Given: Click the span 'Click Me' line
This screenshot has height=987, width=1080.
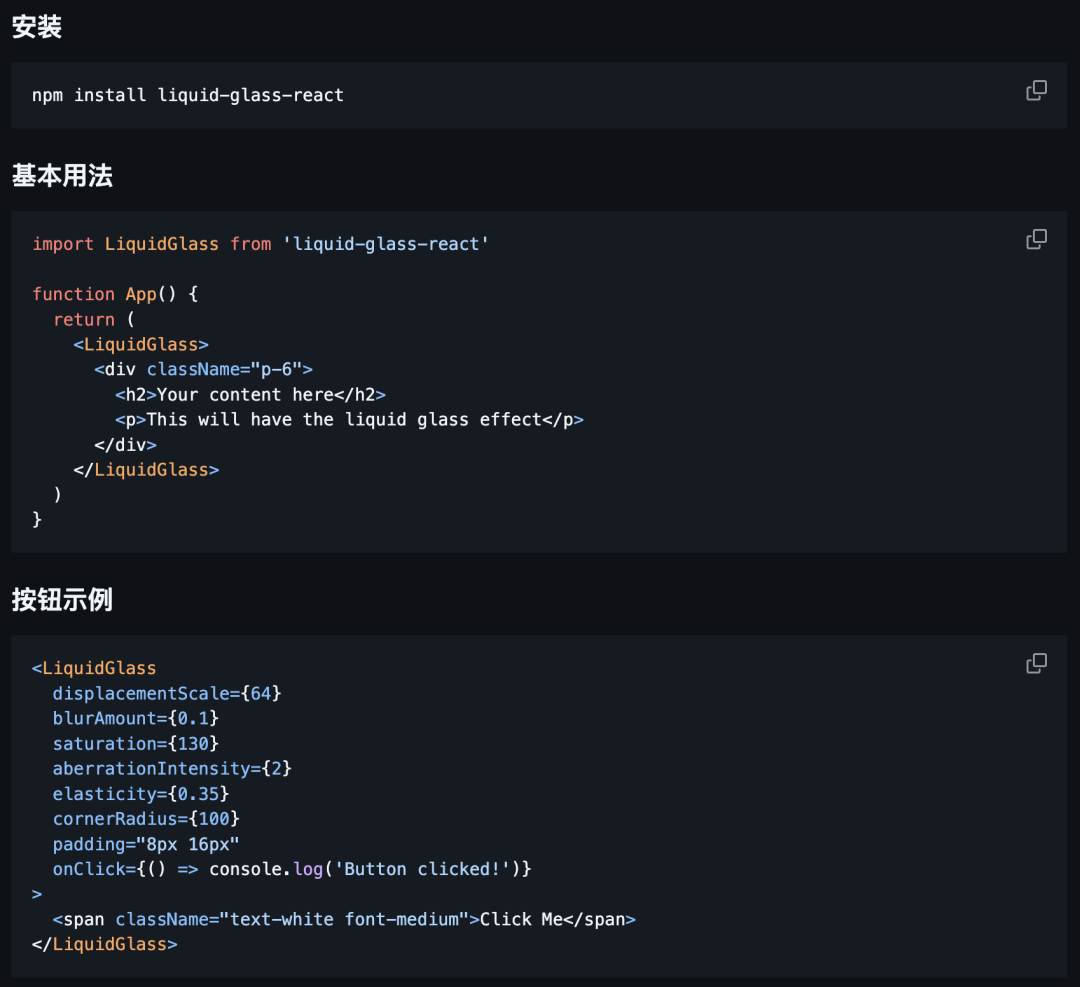Looking at the screenshot, I should pos(344,920).
